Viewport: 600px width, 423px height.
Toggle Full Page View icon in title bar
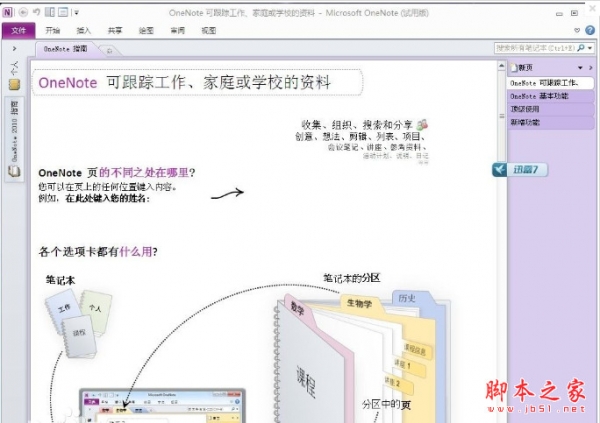pyautogui.click(x=63, y=12)
